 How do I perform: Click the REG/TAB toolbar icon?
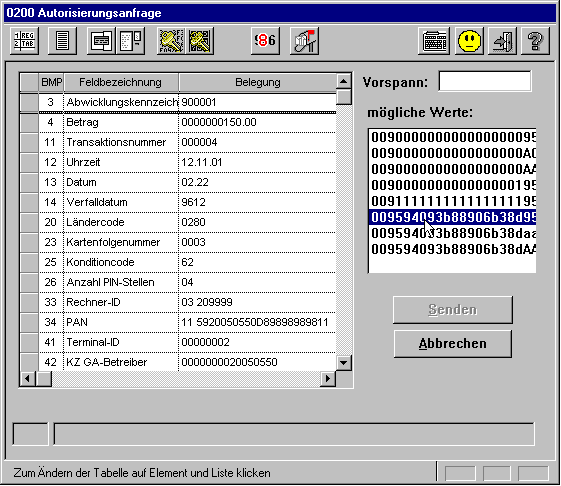(24, 40)
